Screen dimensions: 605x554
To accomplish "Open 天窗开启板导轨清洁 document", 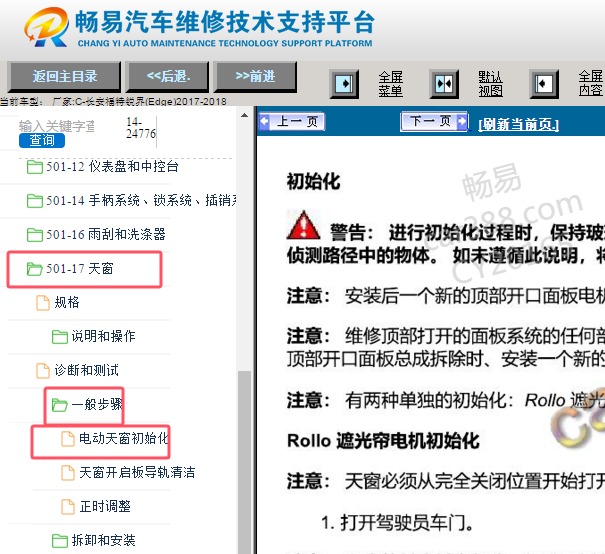I will pyautogui.click(x=137, y=472).
